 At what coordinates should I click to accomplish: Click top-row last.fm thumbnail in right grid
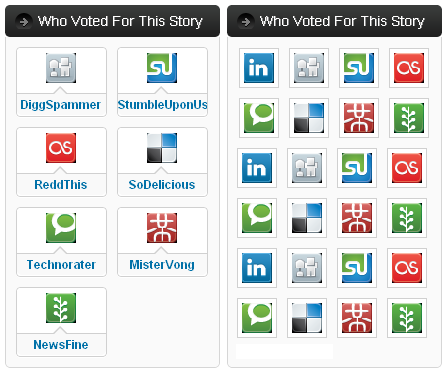pos(409,68)
